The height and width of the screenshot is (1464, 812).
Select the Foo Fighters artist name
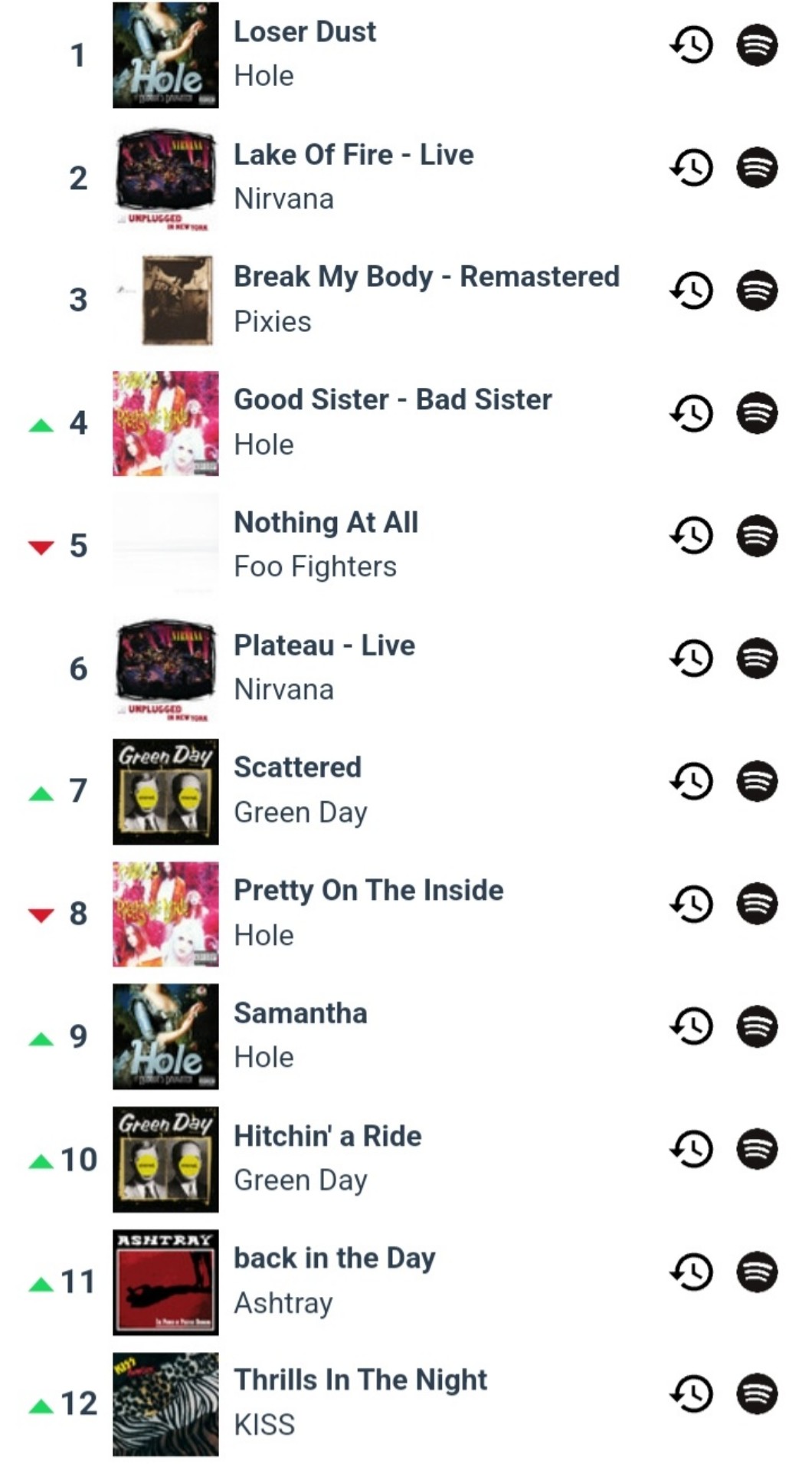[315, 567]
